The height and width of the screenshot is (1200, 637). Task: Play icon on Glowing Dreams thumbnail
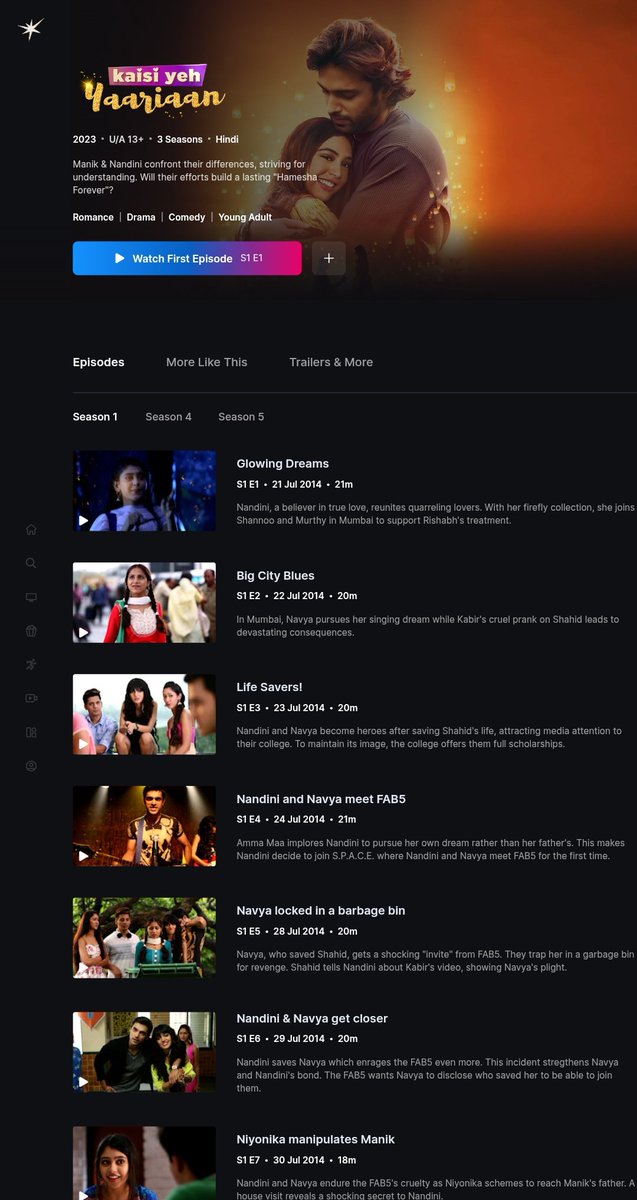click(84, 520)
